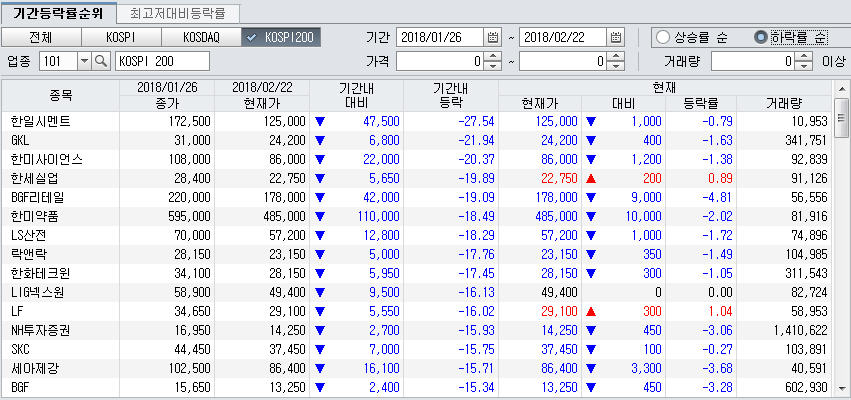
Task: Click the 595,000 closing price cell
Action: (x=187, y=217)
